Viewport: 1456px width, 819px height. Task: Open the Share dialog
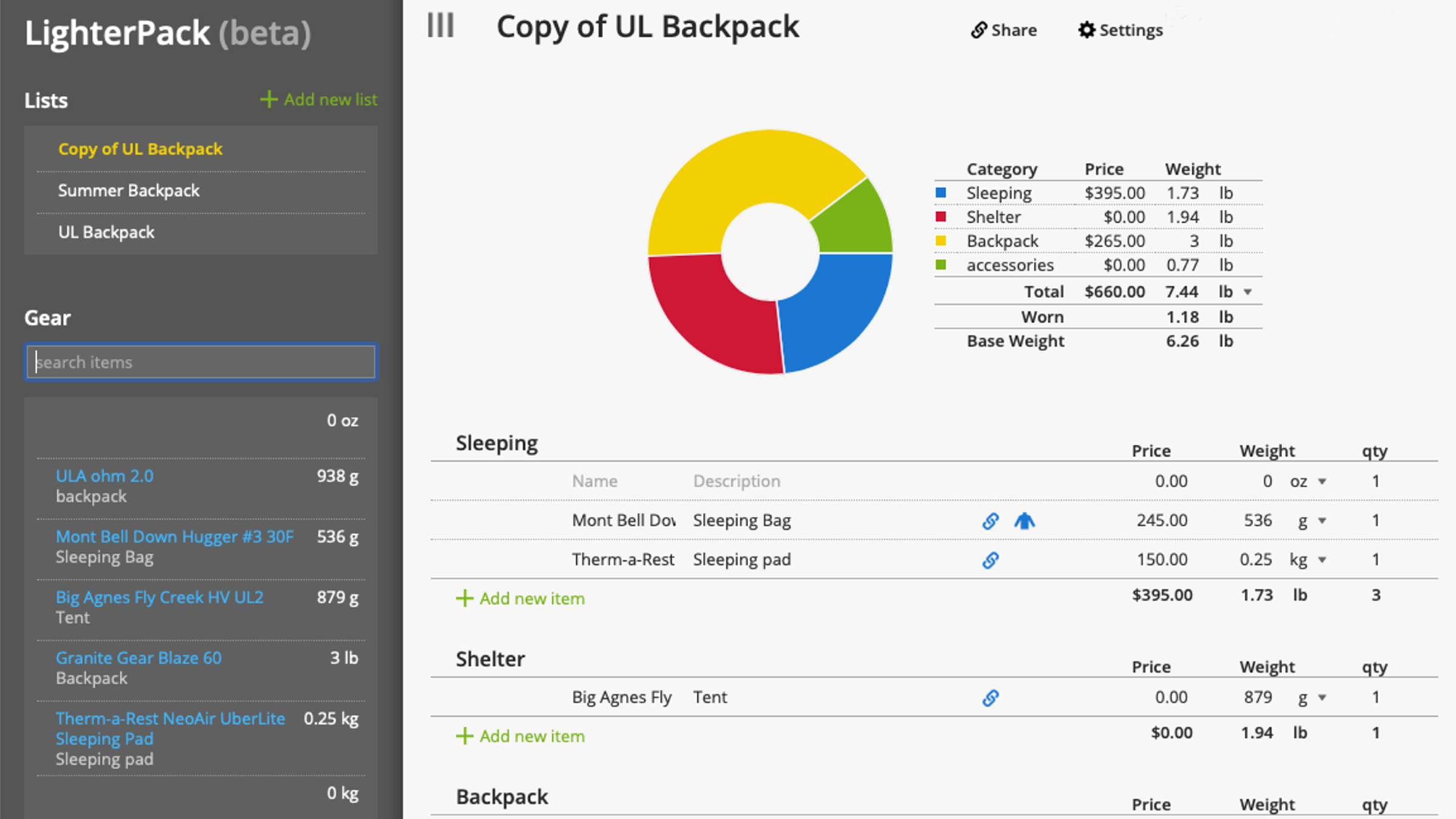click(1003, 30)
